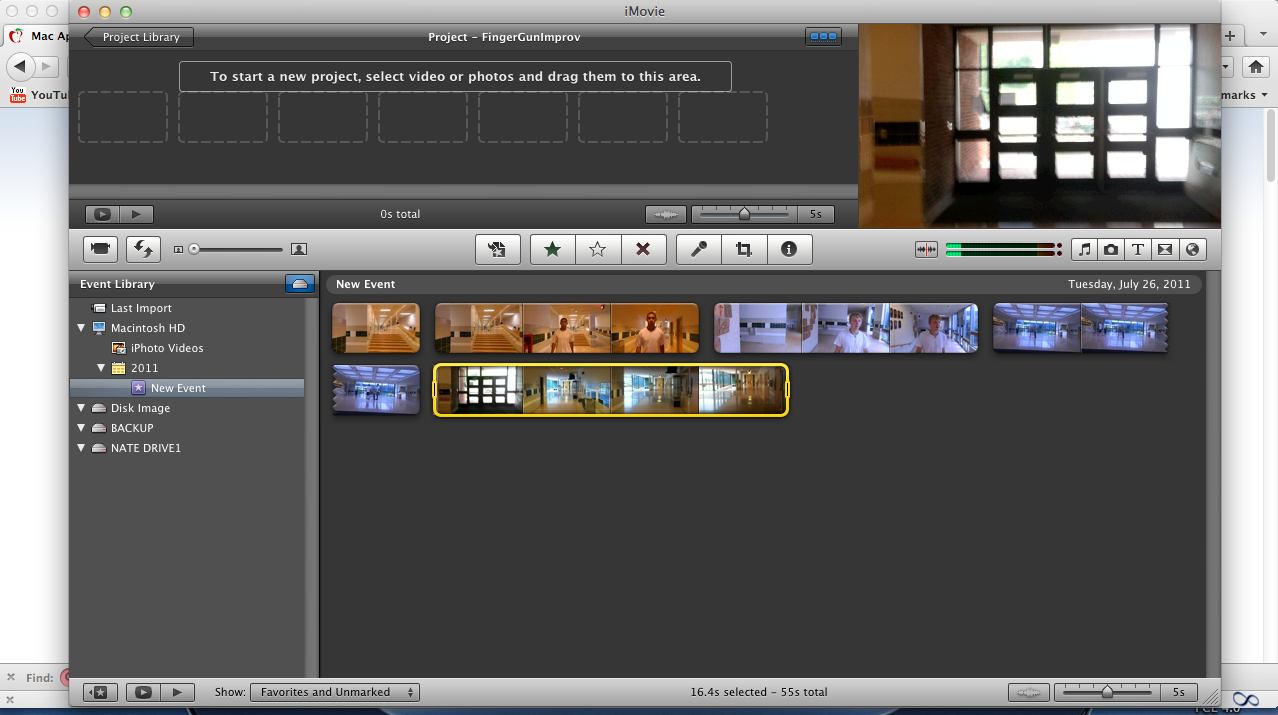Adjust event browser clip duration slider
The height and width of the screenshot is (715, 1278).
tap(1108, 692)
